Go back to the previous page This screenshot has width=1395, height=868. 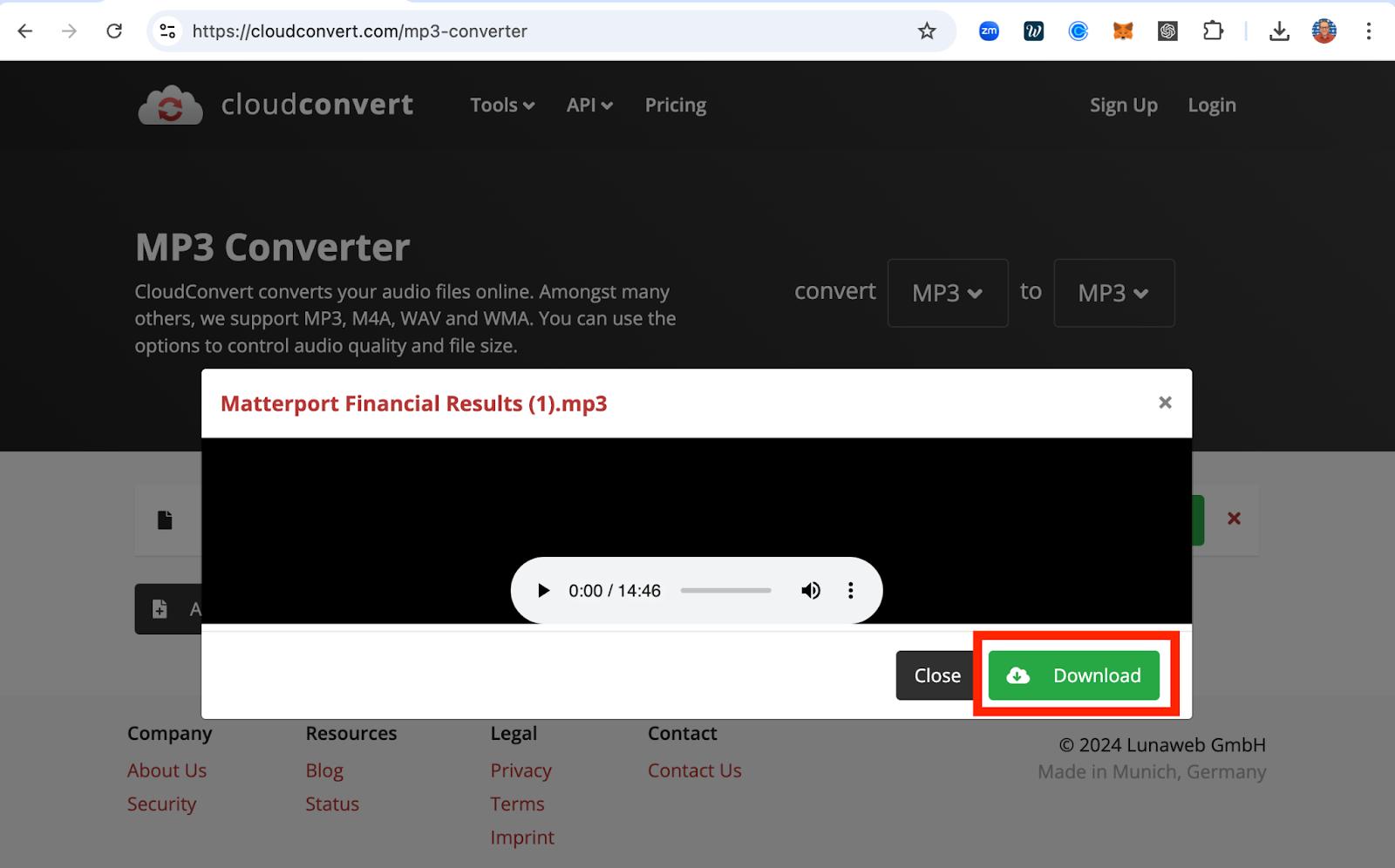tap(25, 31)
